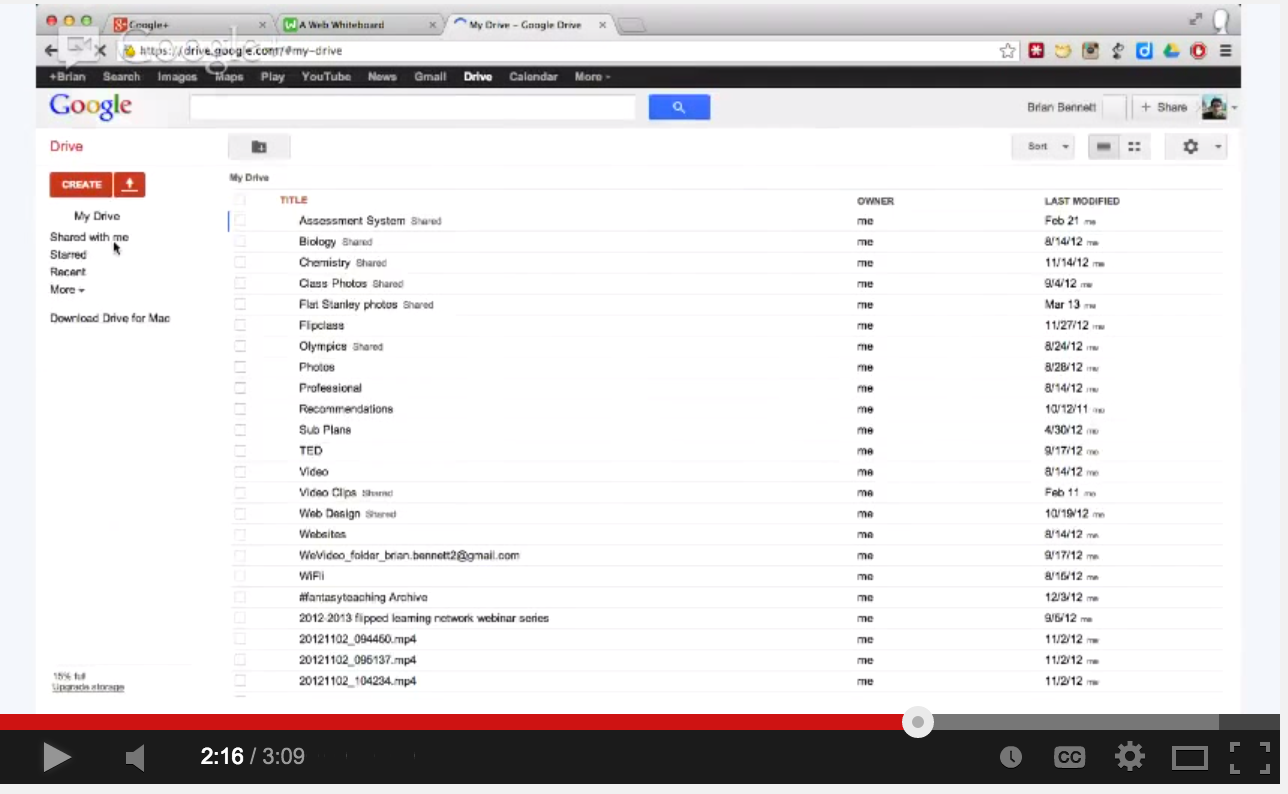Image resolution: width=1288 pixels, height=794 pixels.
Task: Play the YouTube video
Action: click(x=56, y=757)
